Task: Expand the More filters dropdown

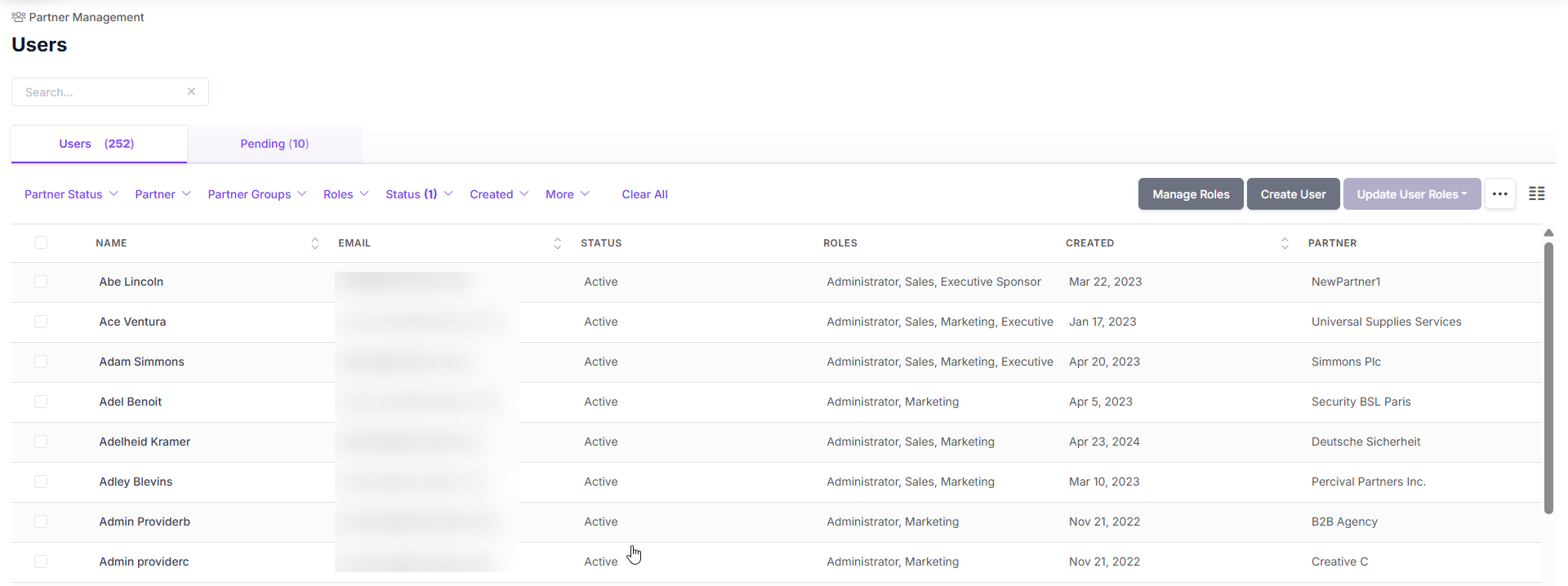Action: [x=567, y=194]
